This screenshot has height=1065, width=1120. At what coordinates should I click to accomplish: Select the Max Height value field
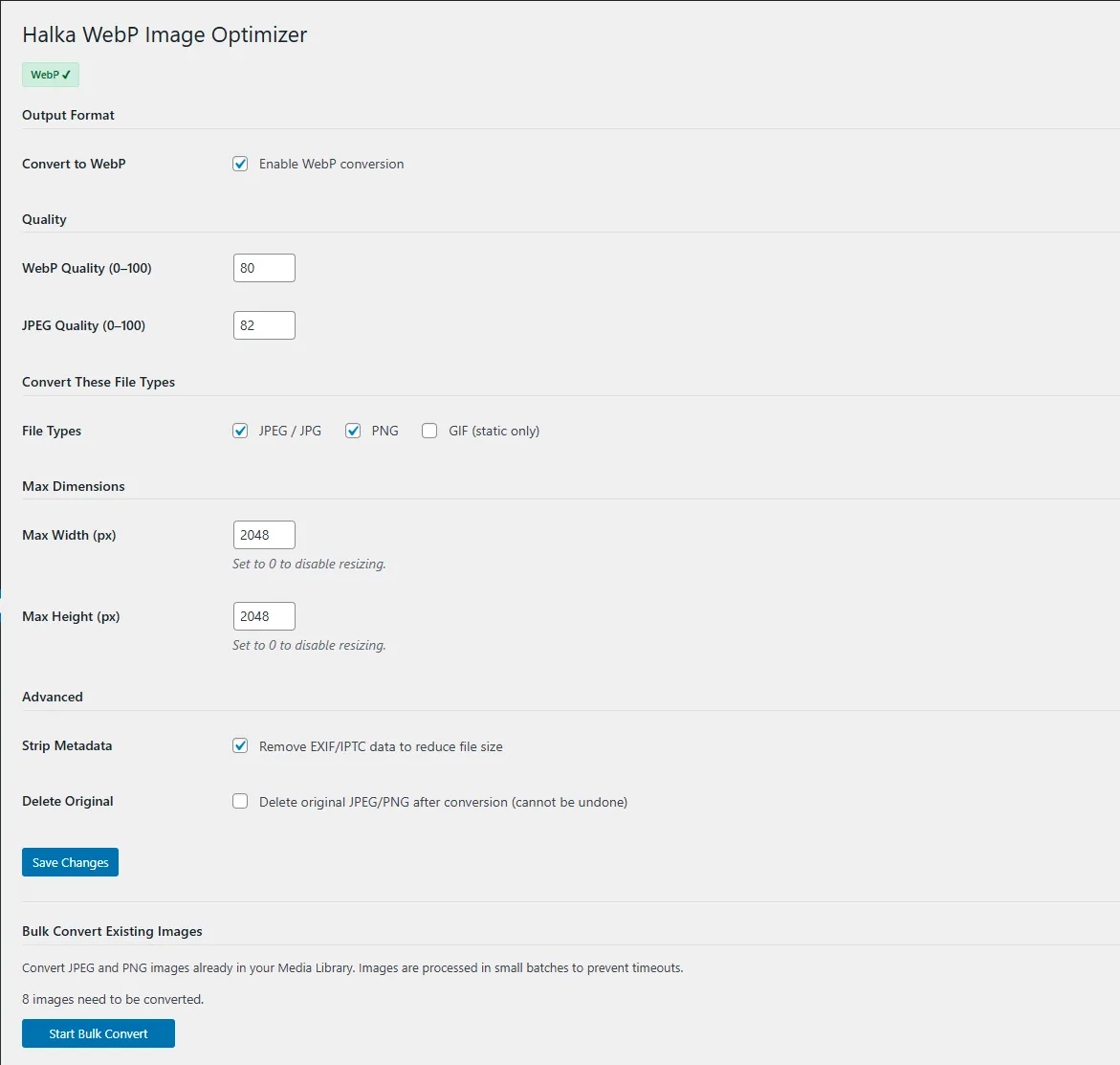[x=264, y=616]
